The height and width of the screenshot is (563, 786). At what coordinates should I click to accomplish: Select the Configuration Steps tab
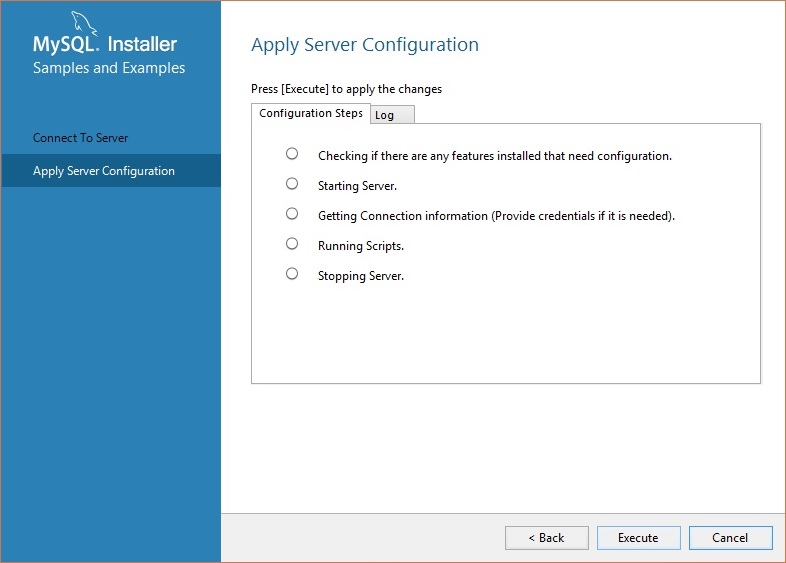[x=311, y=113]
